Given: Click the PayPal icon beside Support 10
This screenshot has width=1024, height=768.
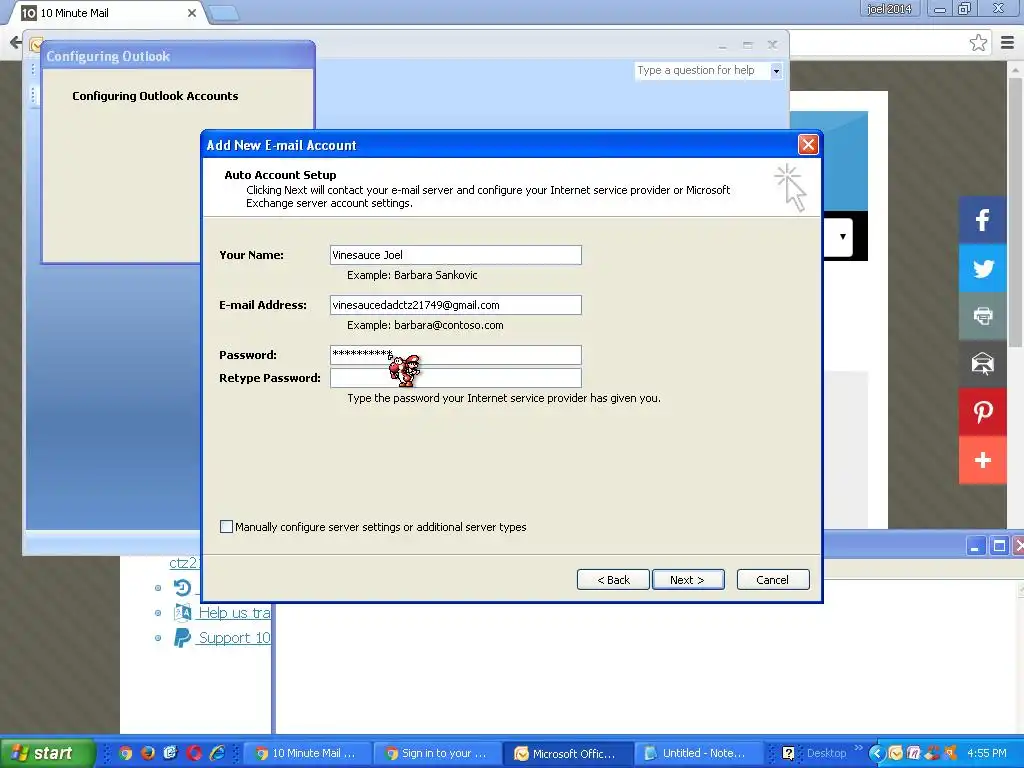Looking at the screenshot, I should pos(182,637).
